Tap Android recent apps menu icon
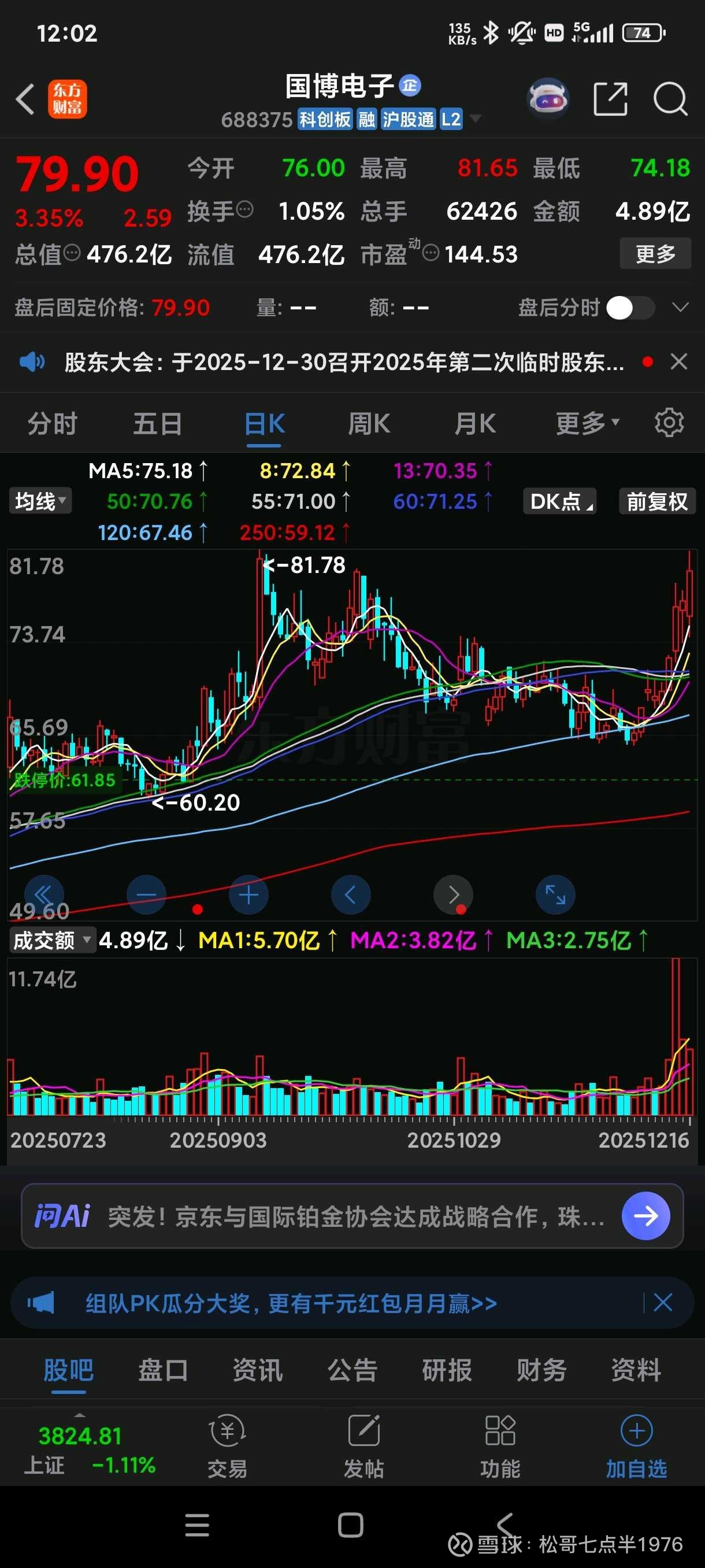705x1568 pixels. [x=197, y=1525]
